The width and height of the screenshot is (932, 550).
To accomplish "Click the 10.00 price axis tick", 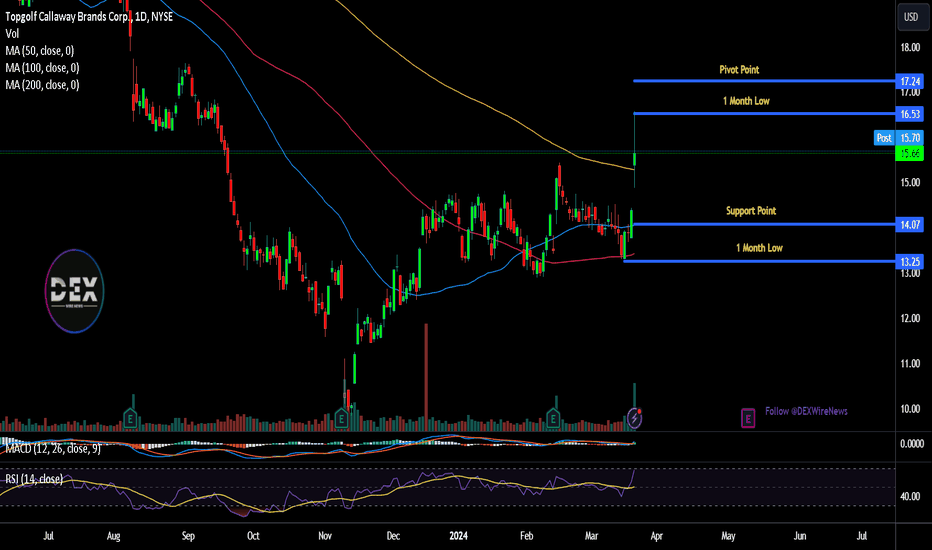I will (x=910, y=409).
